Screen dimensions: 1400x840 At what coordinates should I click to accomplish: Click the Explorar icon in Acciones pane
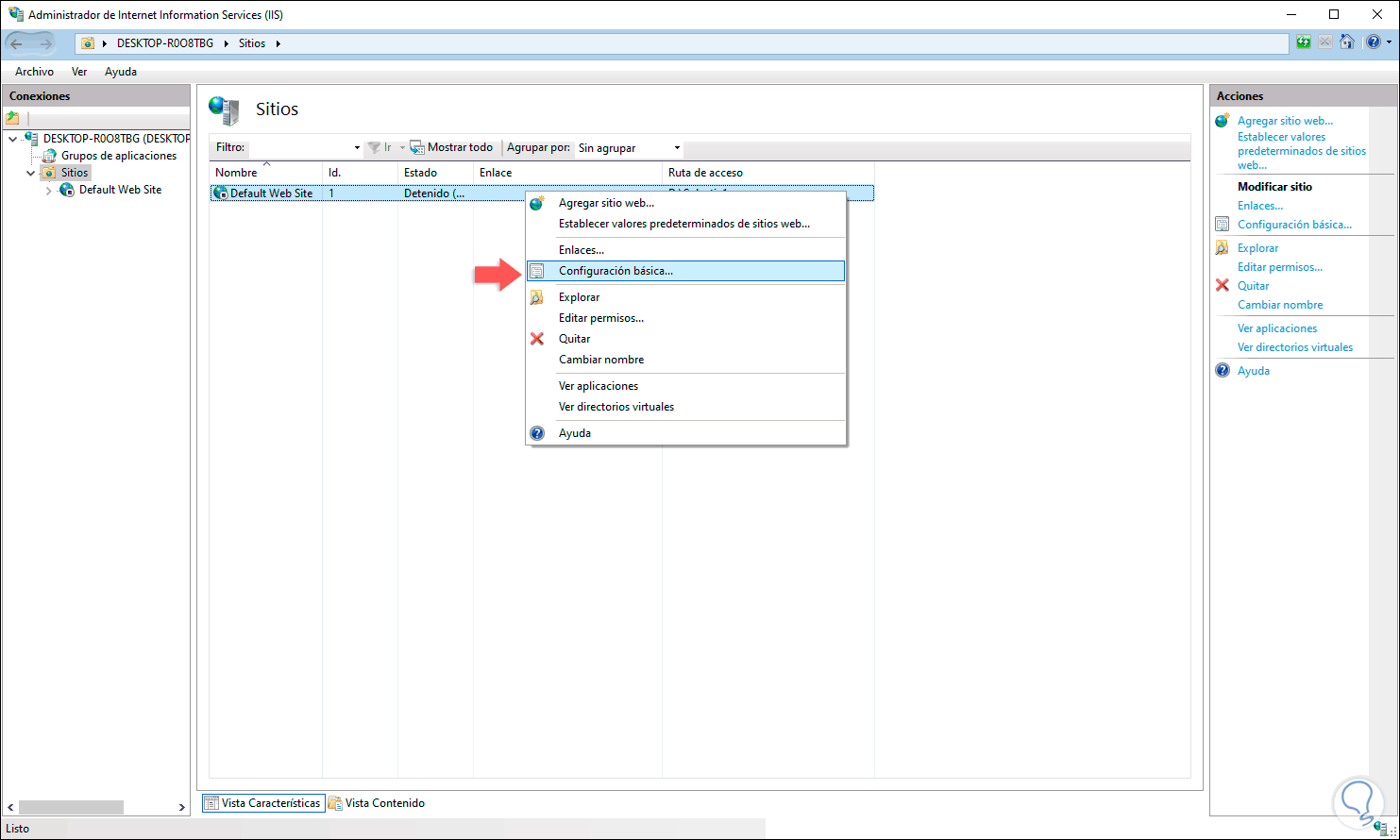tap(1223, 248)
